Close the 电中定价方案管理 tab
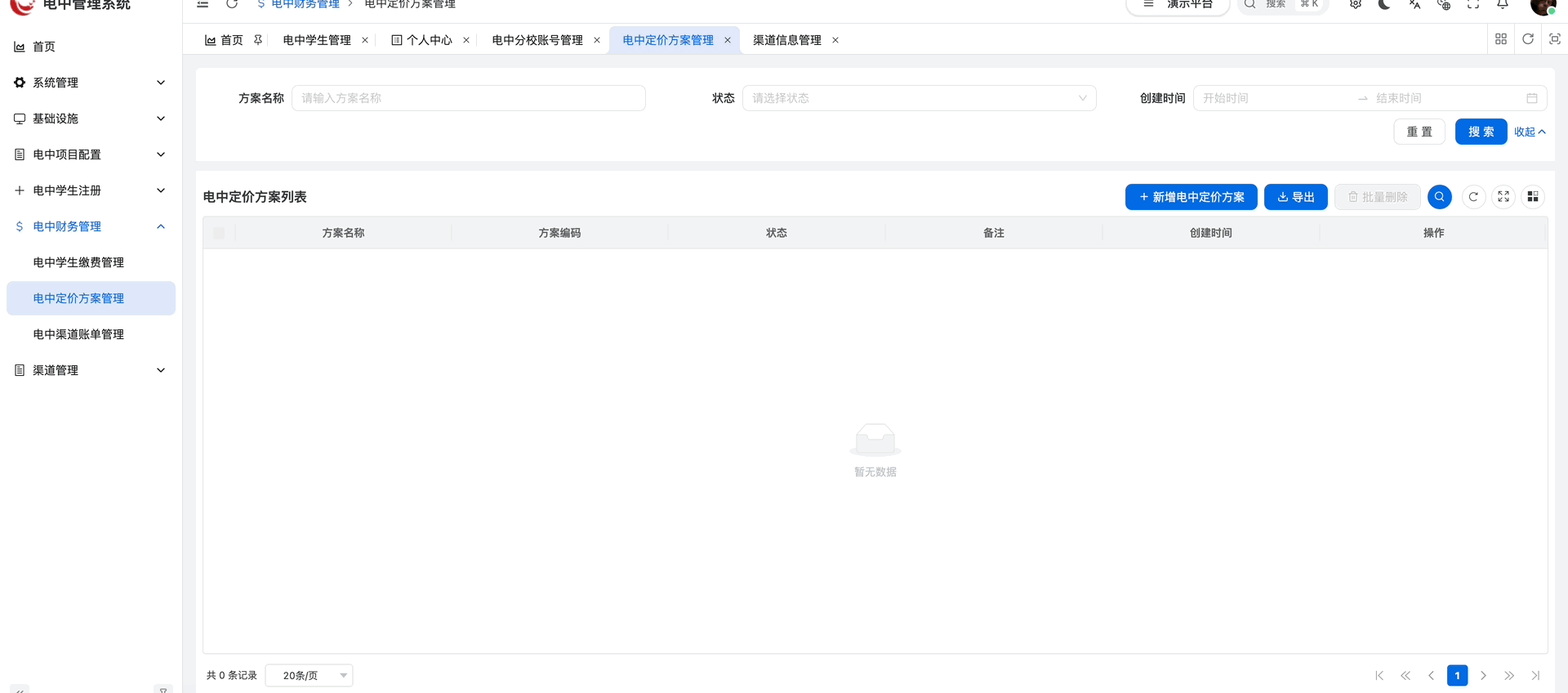 [728, 40]
